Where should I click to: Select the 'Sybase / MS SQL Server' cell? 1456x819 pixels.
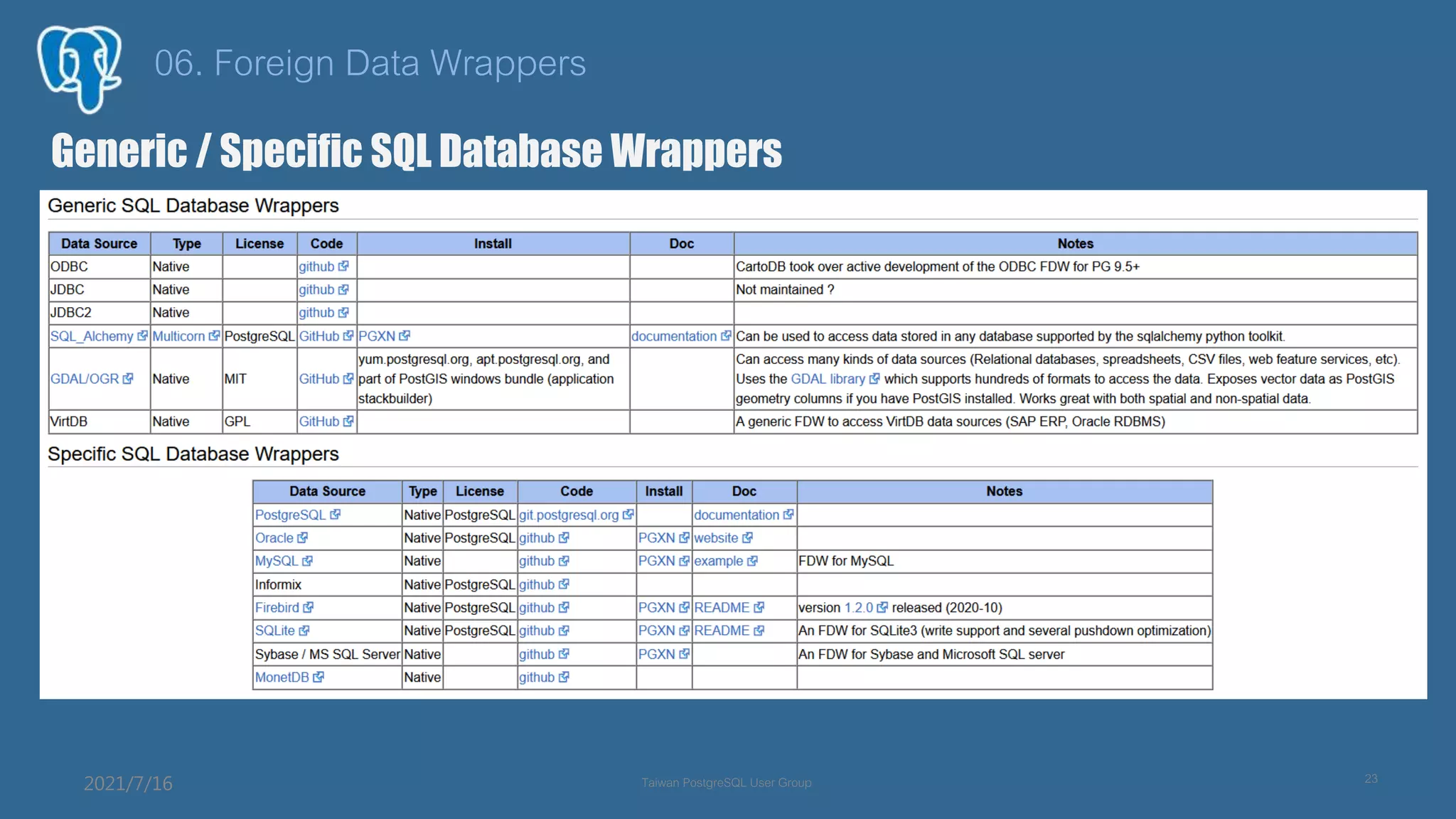(x=327, y=654)
